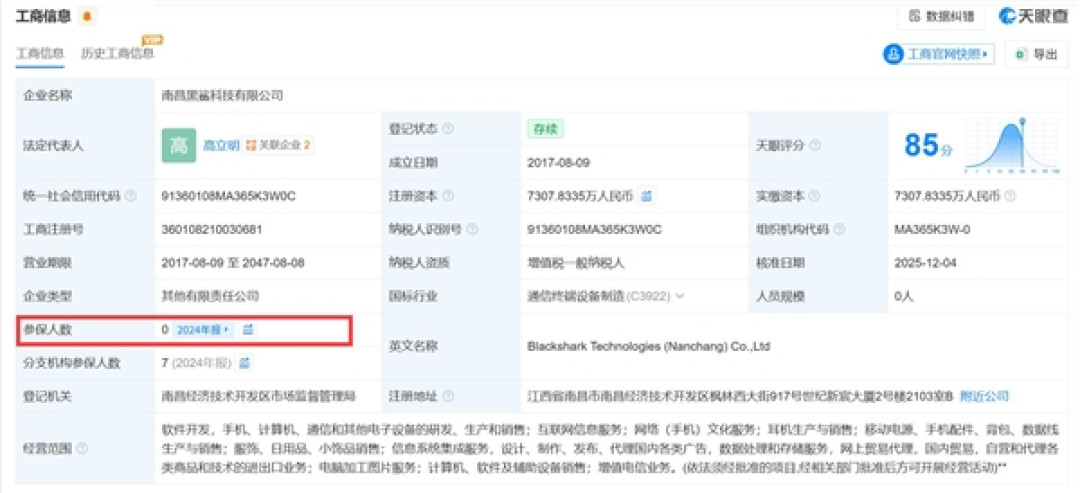1080x493 pixels.
Task: Click organization code MA365K3W-0
Action: point(932,229)
